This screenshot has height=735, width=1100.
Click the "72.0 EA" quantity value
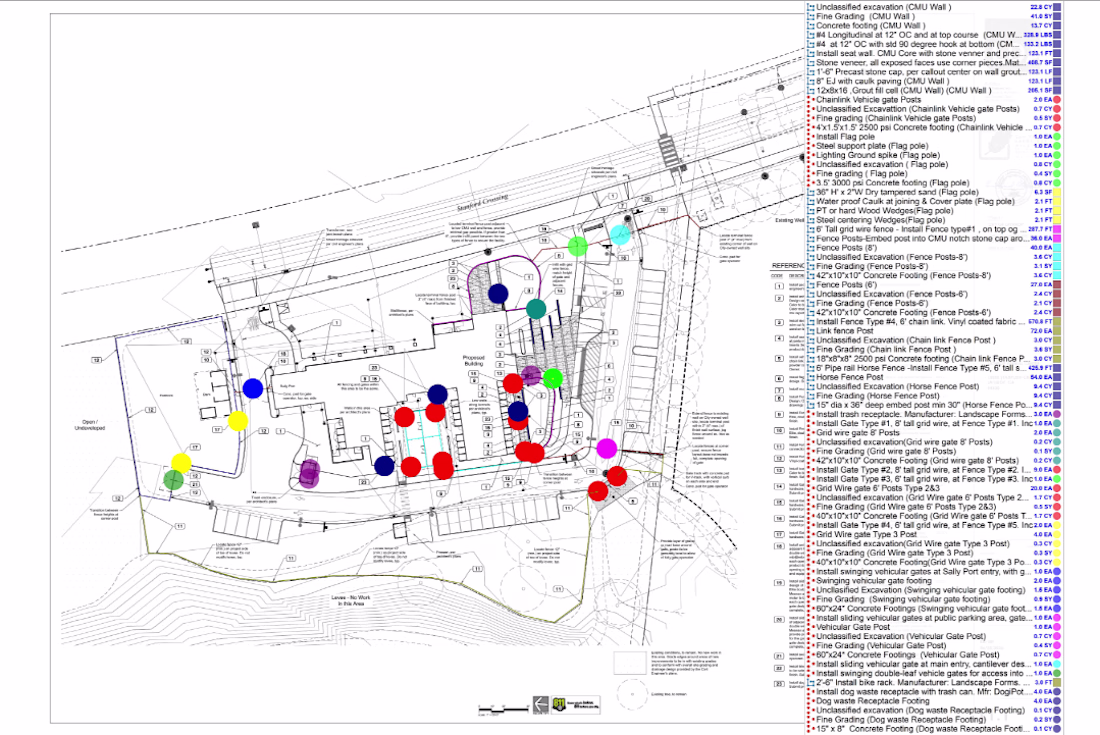pos(1040,331)
